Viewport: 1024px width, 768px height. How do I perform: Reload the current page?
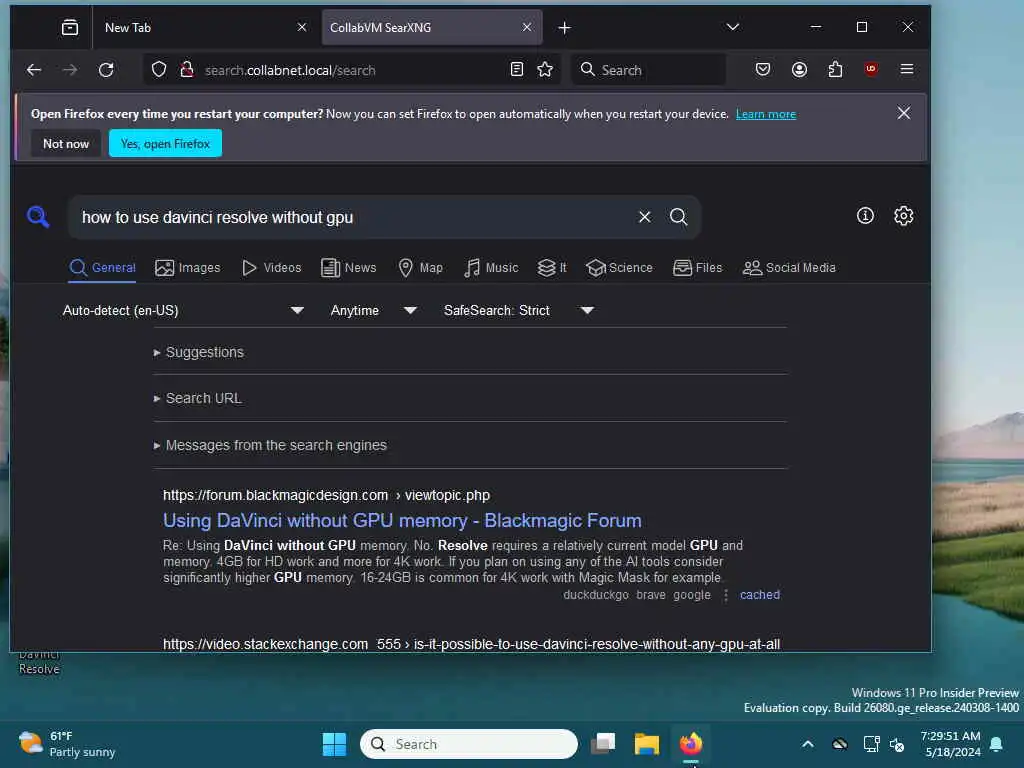point(106,70)
